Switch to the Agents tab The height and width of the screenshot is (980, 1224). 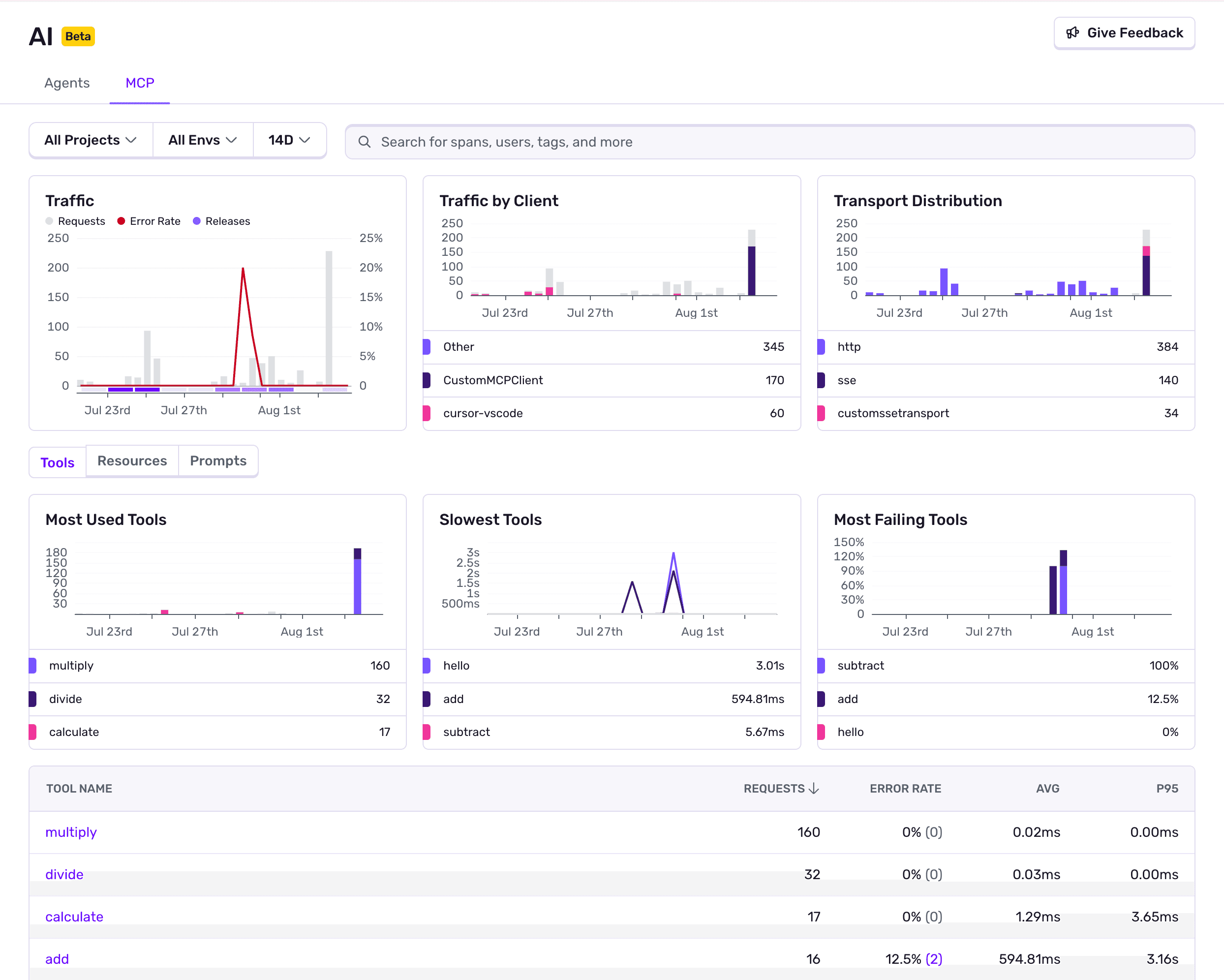click(66, 83)
